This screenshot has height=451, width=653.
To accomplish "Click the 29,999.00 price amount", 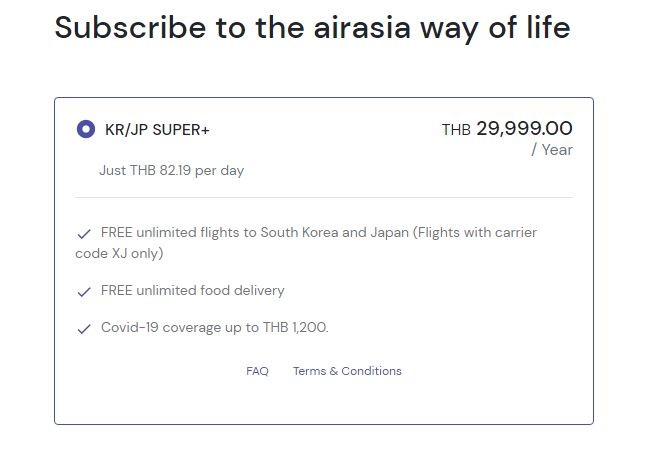I will pos(524,128).
